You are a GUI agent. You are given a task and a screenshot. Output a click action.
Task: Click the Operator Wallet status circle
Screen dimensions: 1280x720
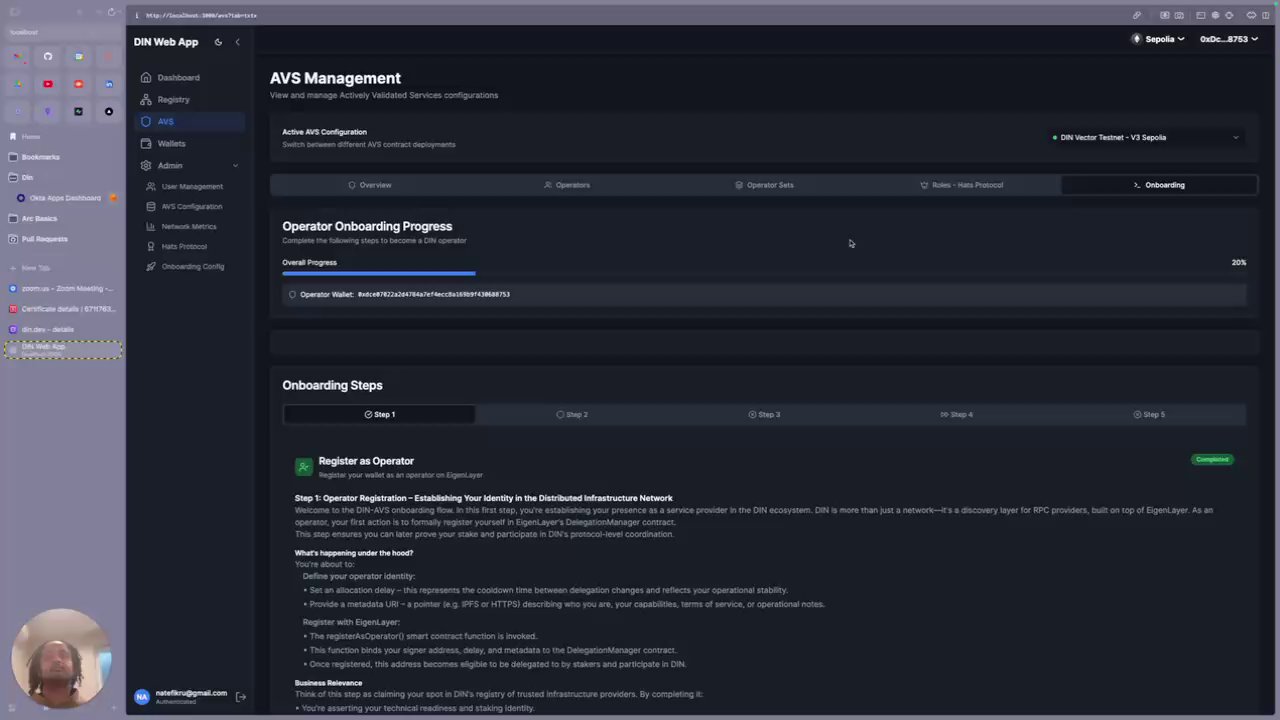click(x=292, y=294)
